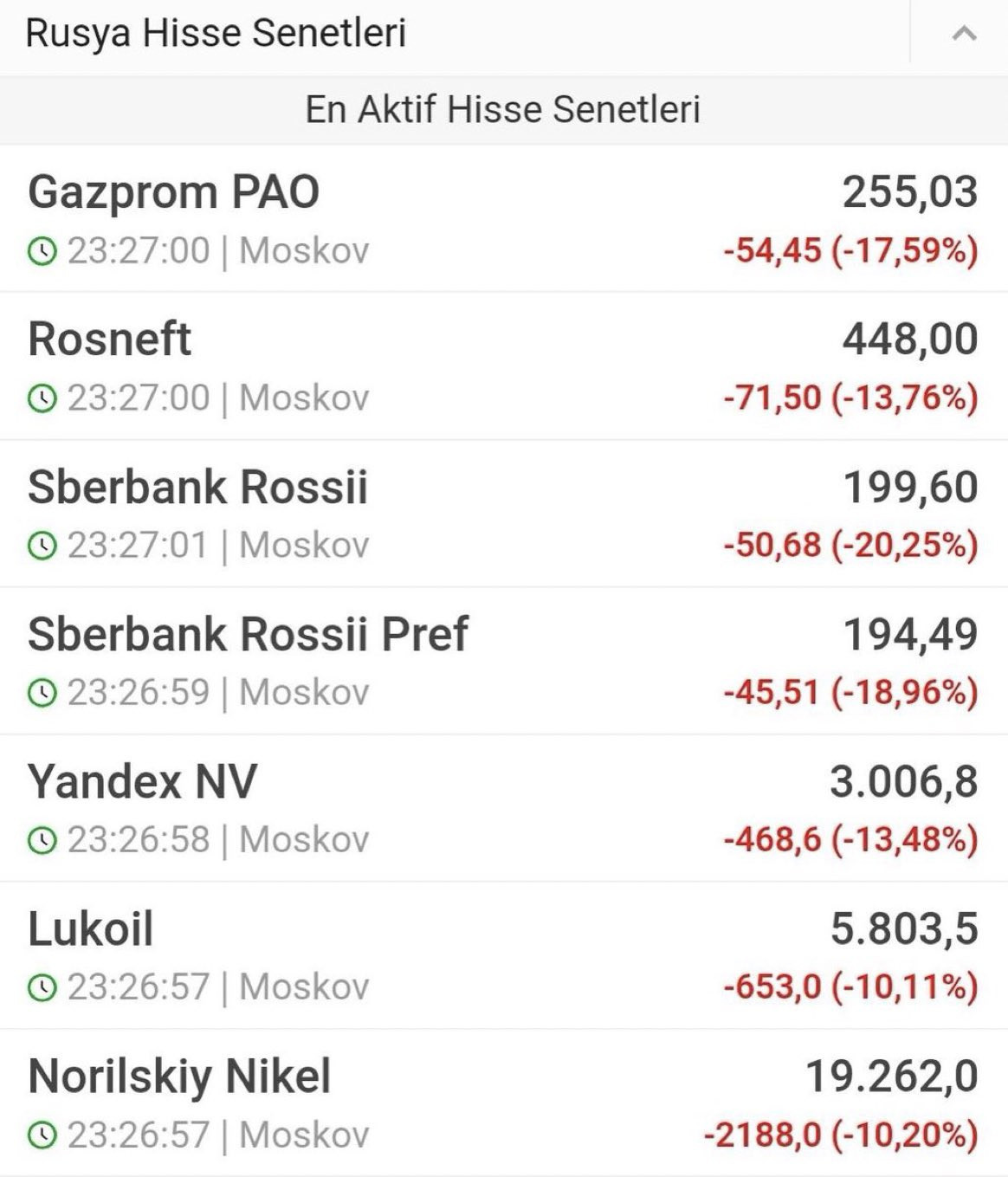Click the clock icon under Lukoil
Screen dimensions: 1008x1177
pos(42,988)
